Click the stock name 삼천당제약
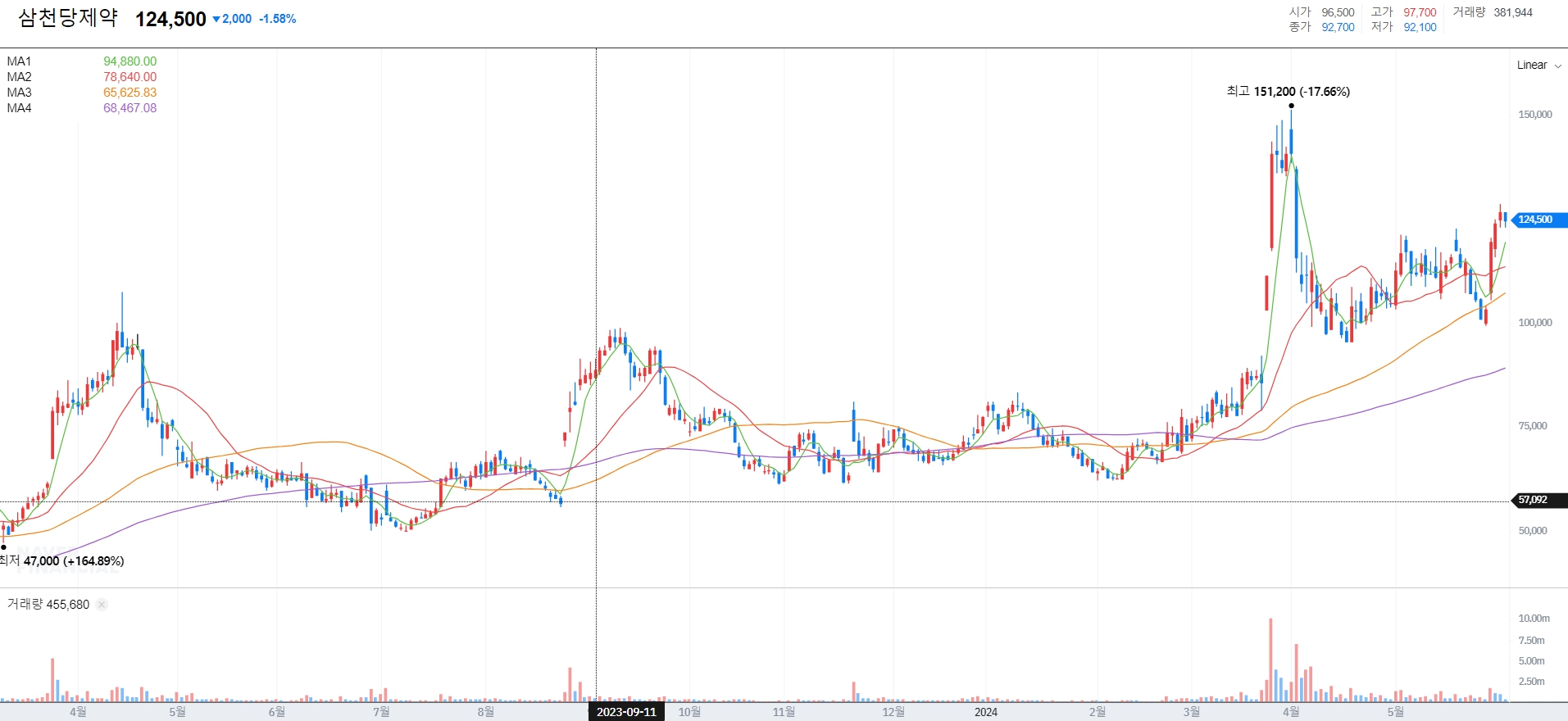This screenshot has width=1568, height=721. (x=68, y=18)
